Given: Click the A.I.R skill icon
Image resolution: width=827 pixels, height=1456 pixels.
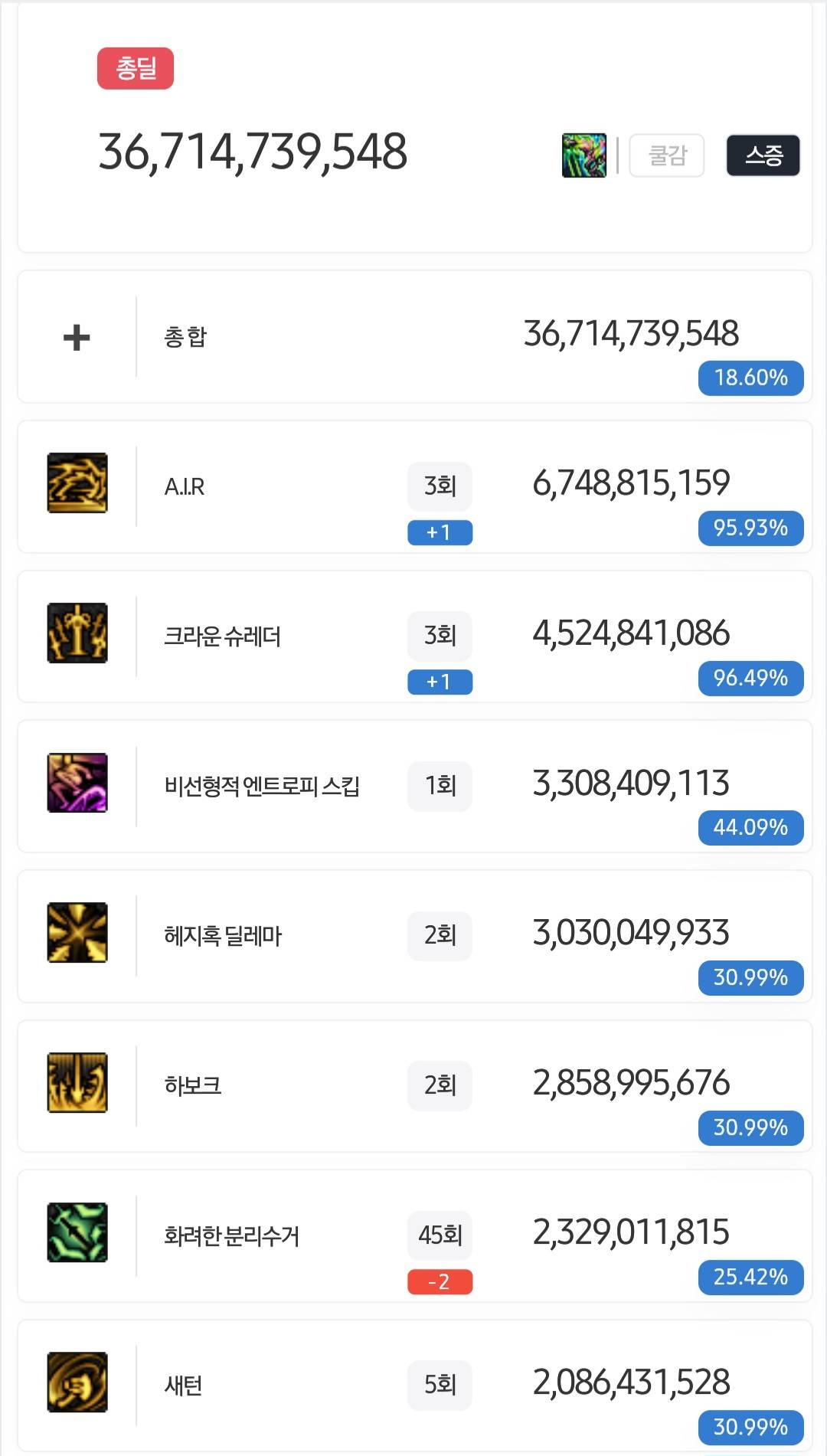Looking at the screenshot, I should (x=77, y=483).
